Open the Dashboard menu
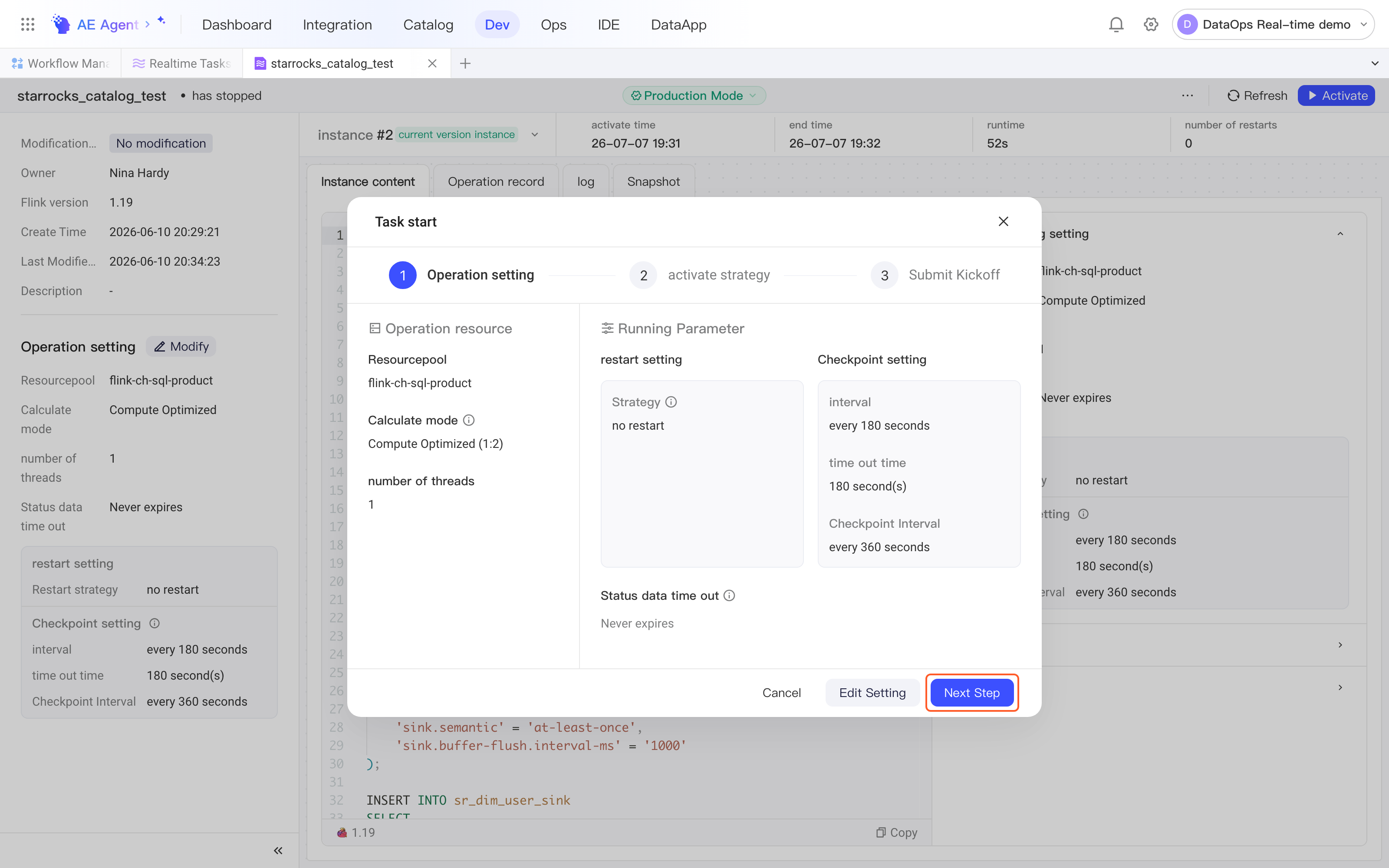Viewport: 1389px width, 868px height. 237,25
